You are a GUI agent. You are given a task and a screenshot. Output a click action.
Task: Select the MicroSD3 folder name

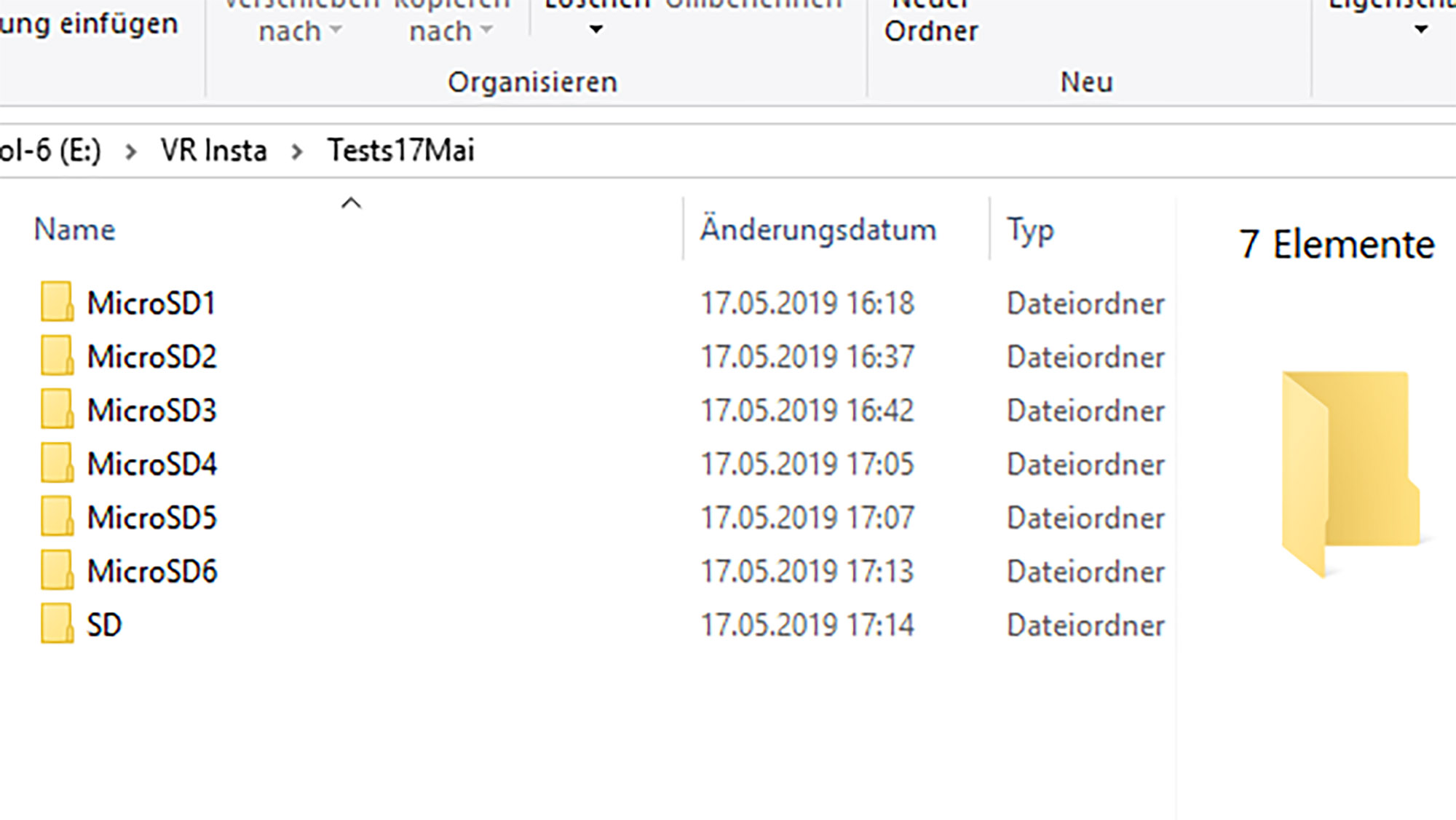152,411
